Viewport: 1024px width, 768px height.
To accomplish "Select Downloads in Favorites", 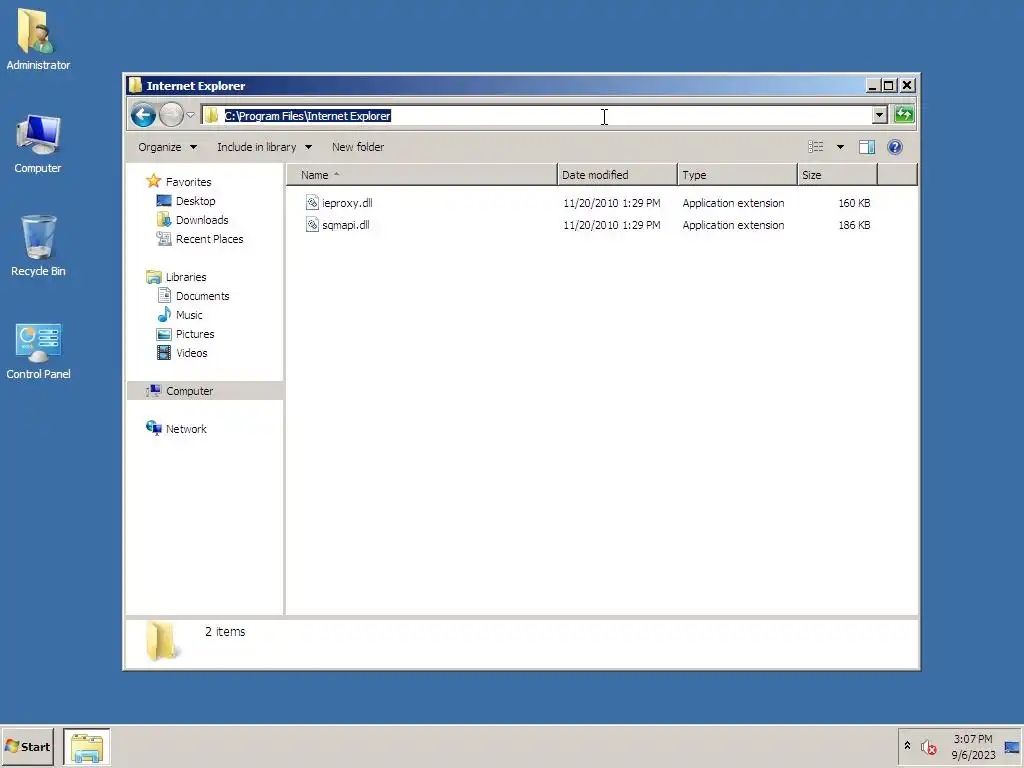I will [x=202, y=220].
